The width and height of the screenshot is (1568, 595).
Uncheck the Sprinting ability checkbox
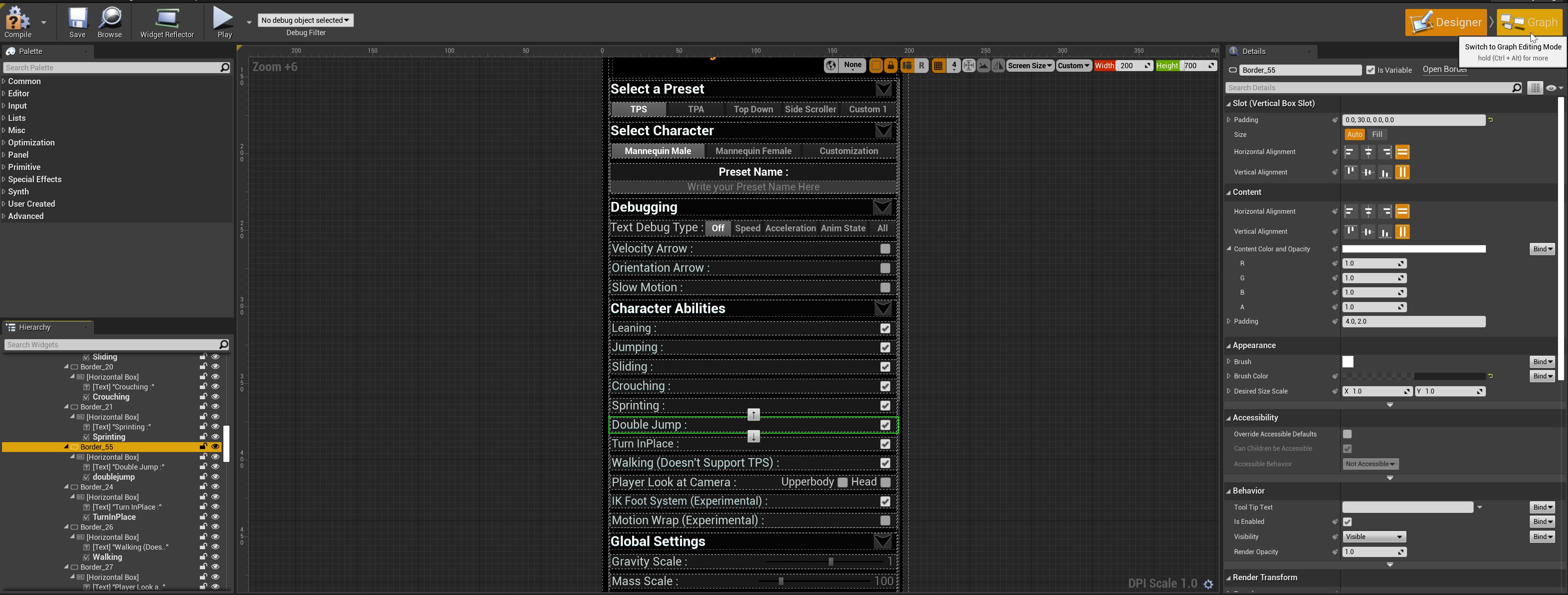[885, 406]
